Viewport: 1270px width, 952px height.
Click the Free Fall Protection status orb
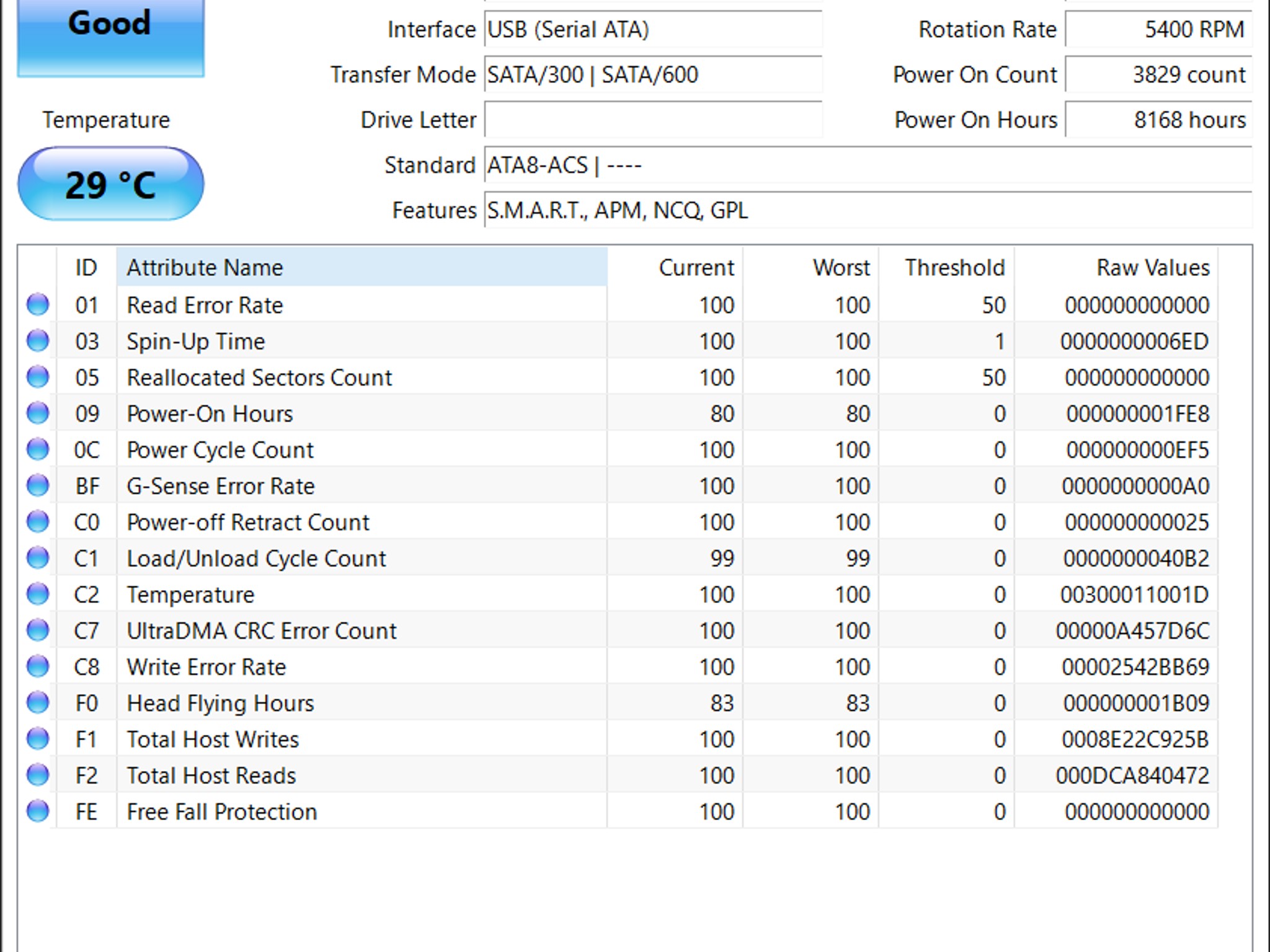click(38, 811)
